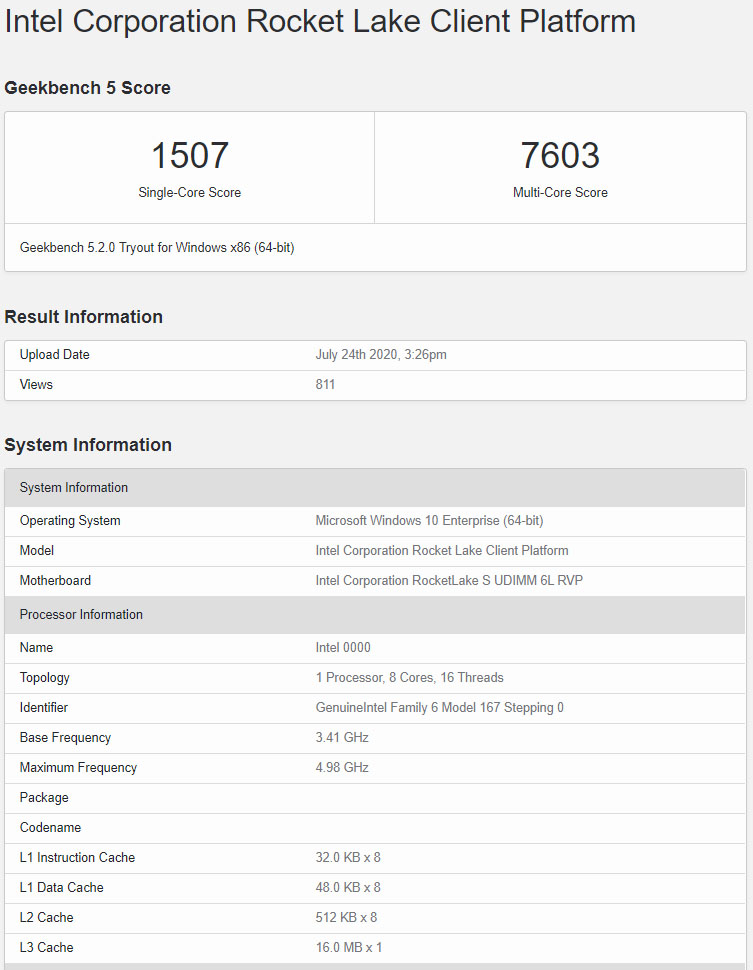Click the System Information section heading

pyautogui.click(x=88, y=445)
